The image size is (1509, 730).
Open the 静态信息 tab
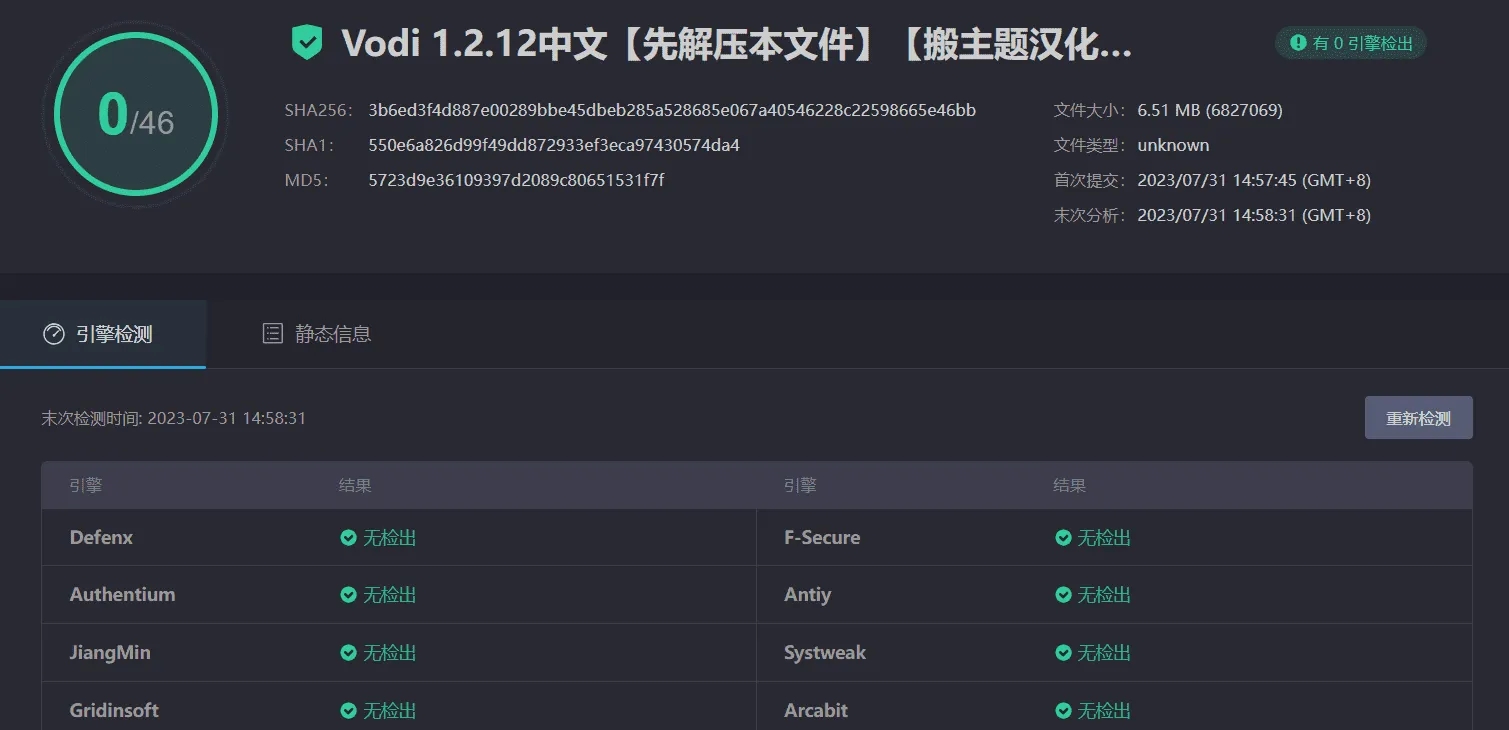click(x=316, y=334)
